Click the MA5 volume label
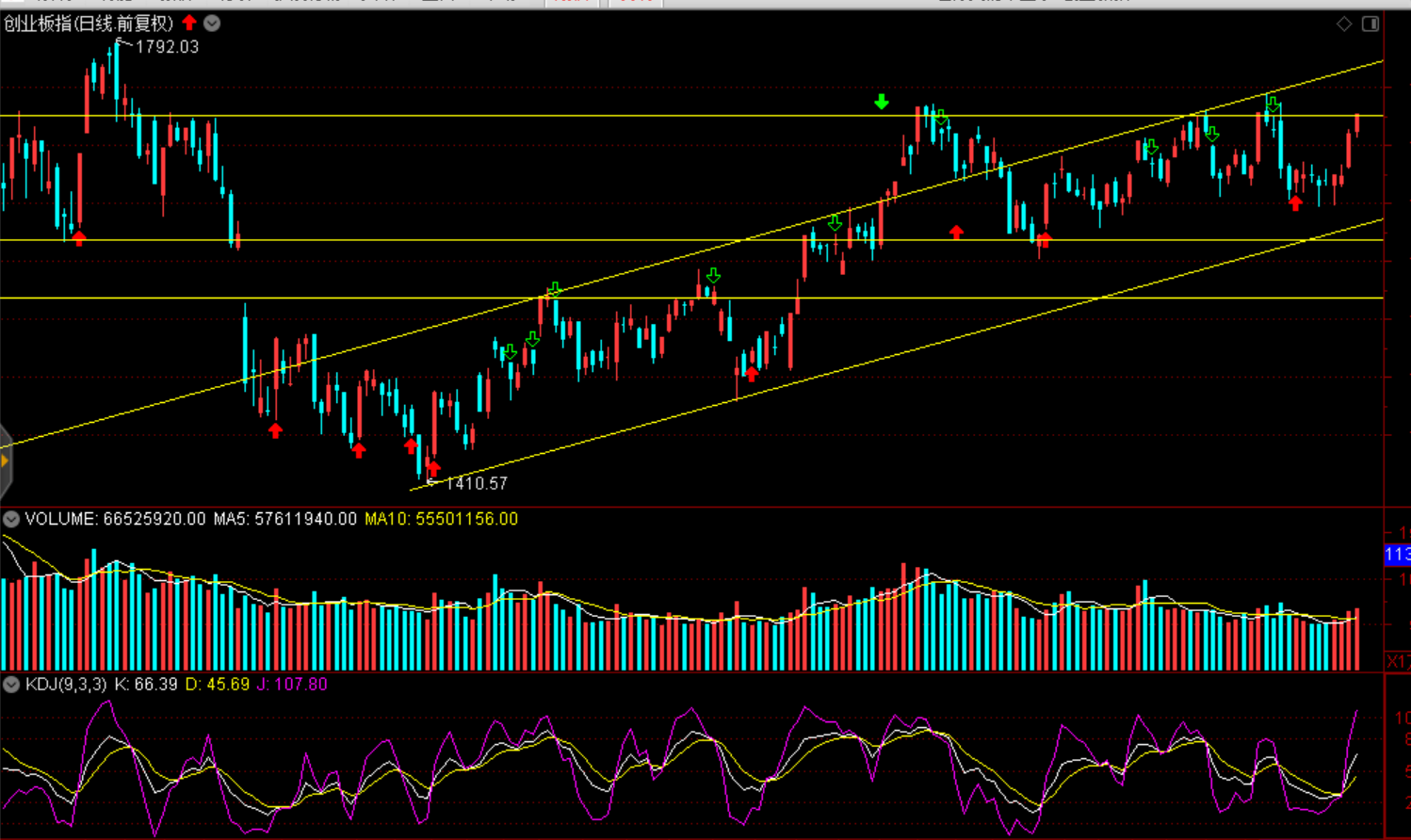This screenshot has width=1411, height=840. [284, 519]
